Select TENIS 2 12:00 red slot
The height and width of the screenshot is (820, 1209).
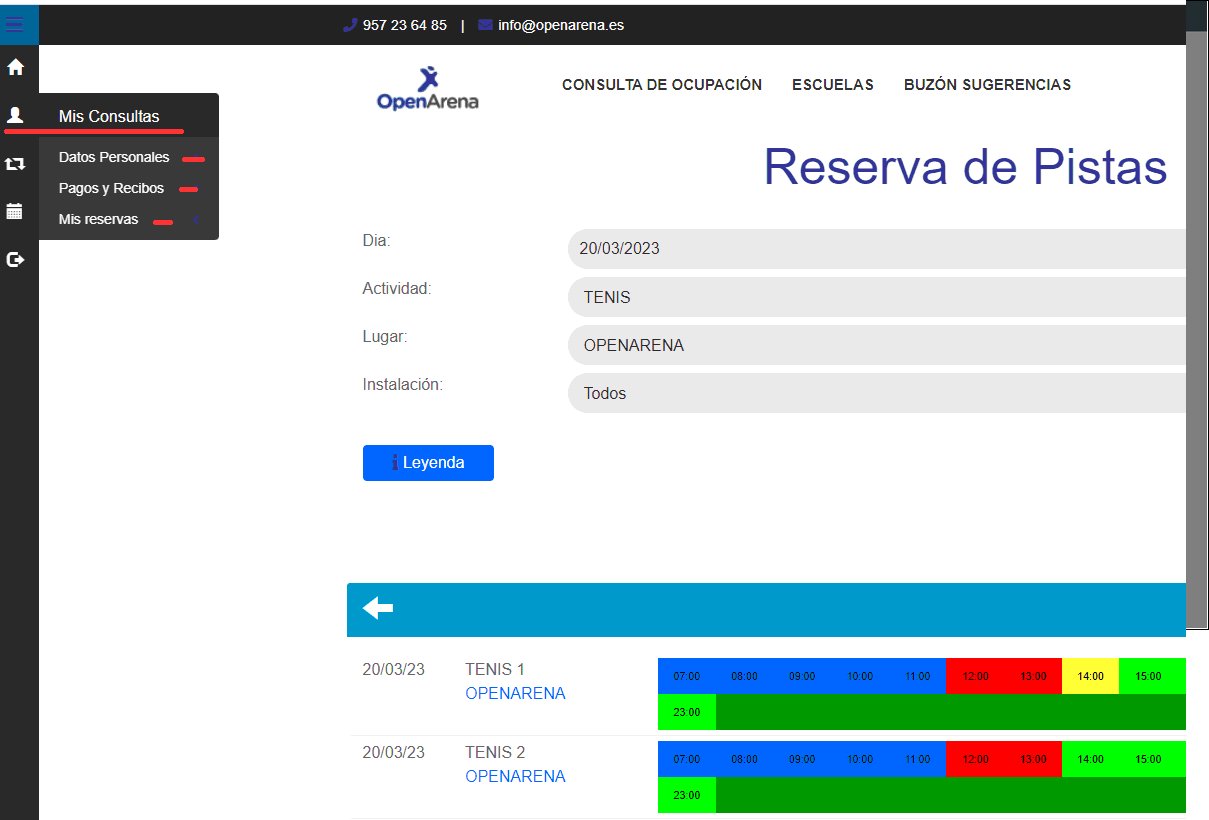point(975,759)
